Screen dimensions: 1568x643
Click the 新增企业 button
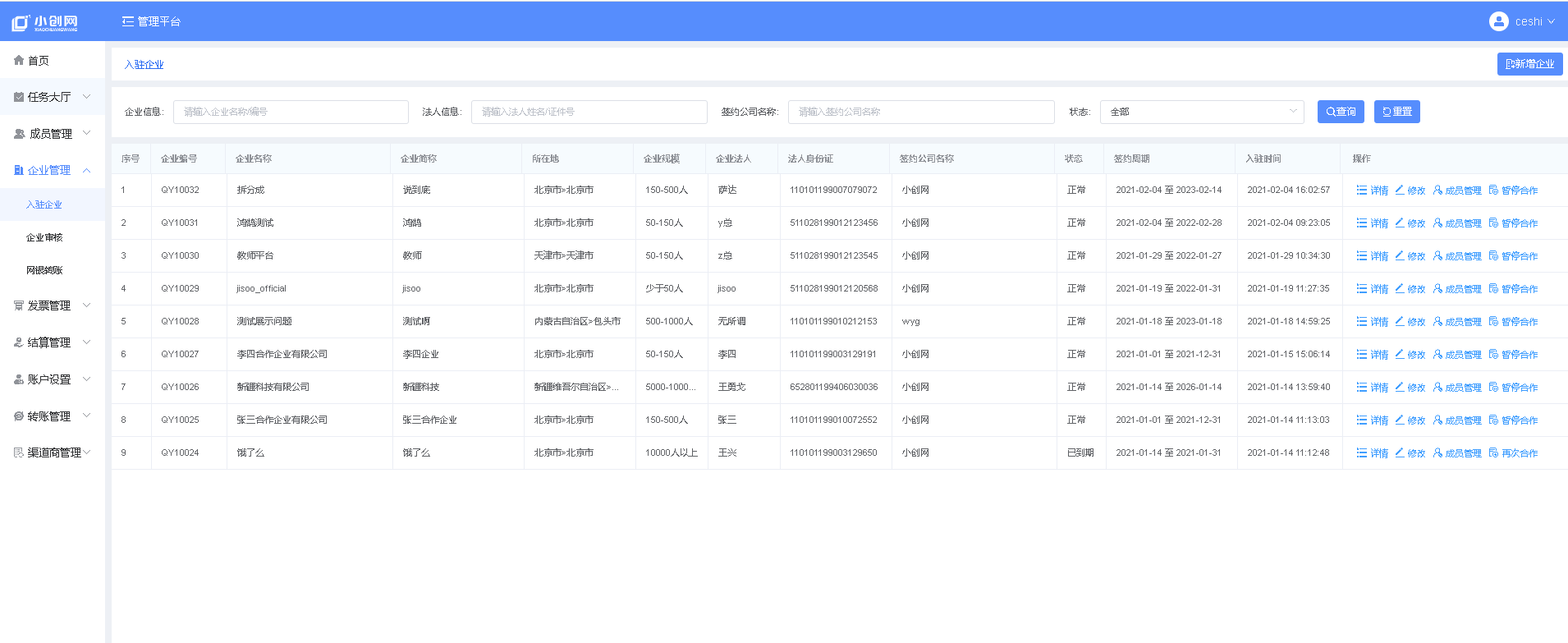click(x=1529, y=64)
